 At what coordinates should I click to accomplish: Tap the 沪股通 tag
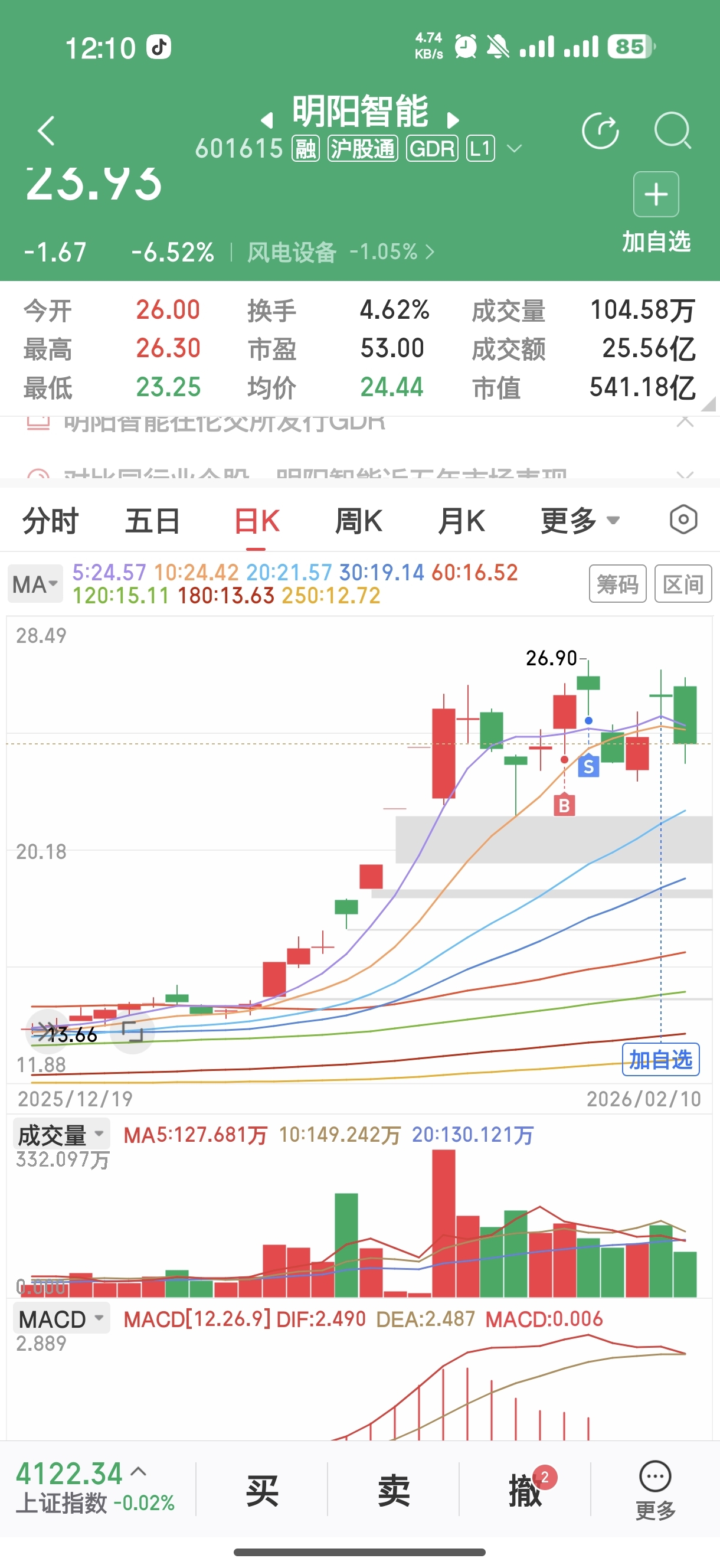[363, 149]
